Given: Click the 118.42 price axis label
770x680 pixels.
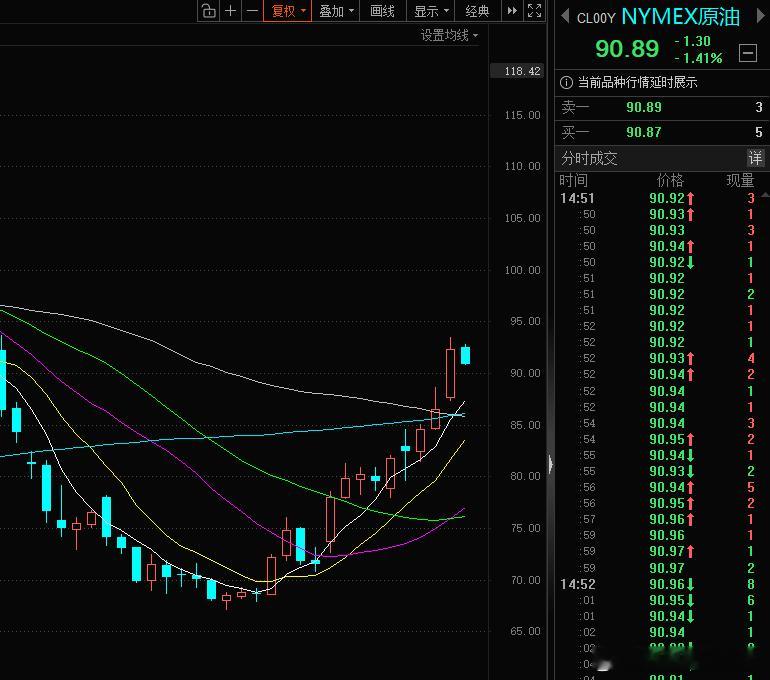Looking at the screenshot, I should pyautogui.click(x=522, y=71).
